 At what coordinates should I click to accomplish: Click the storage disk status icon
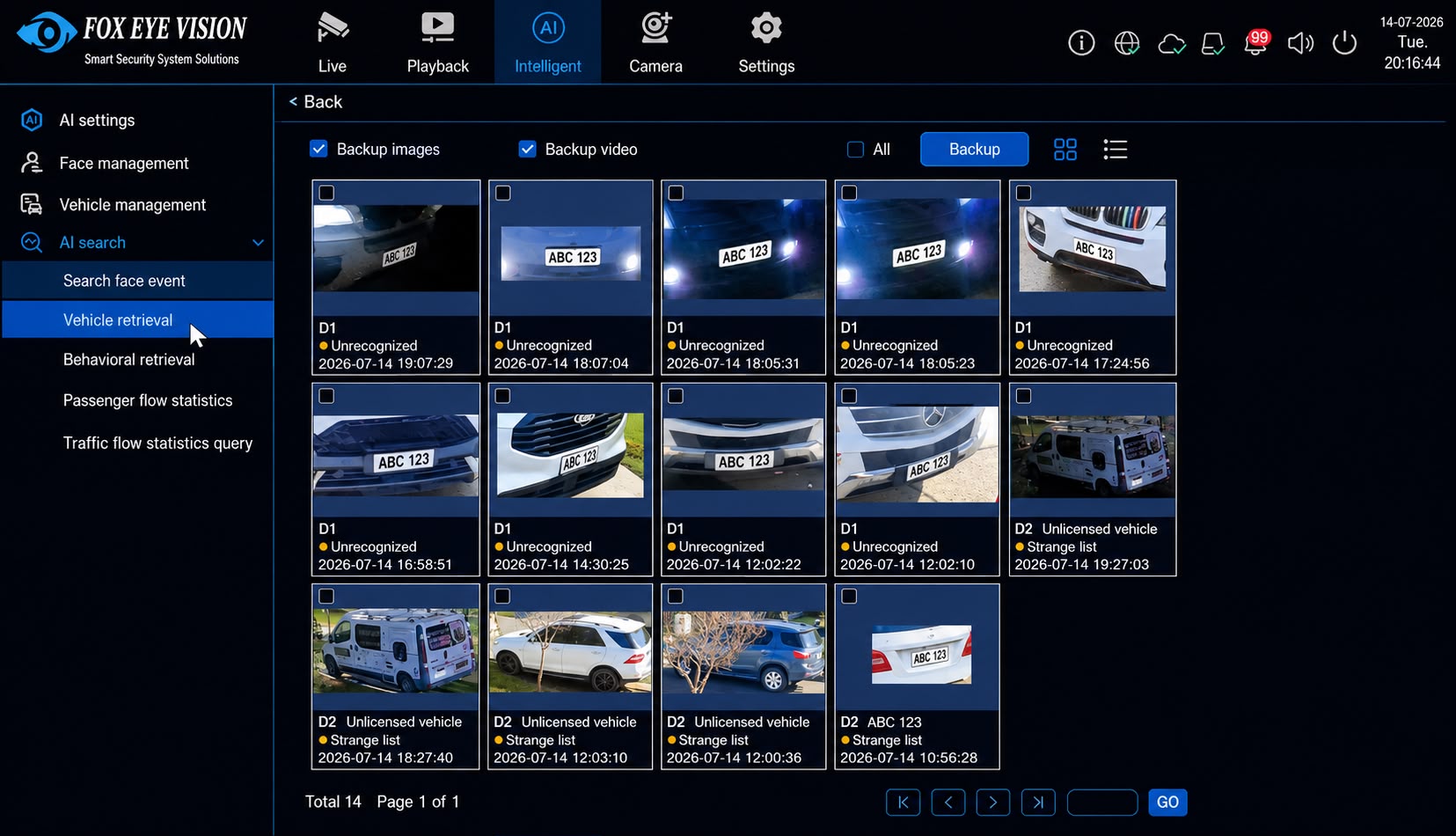[x=1213, y=43]
